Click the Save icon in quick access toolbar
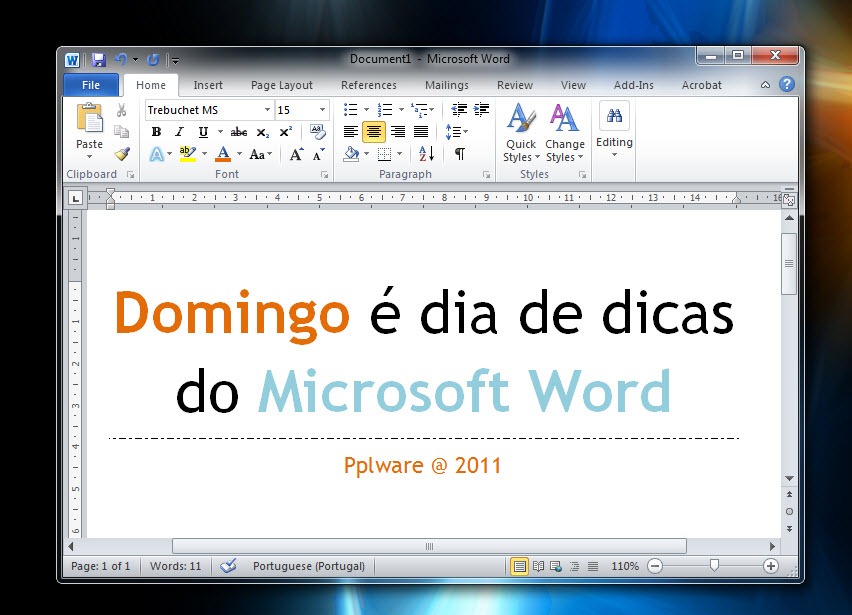852x615 pixels. (x=98, y=59)
